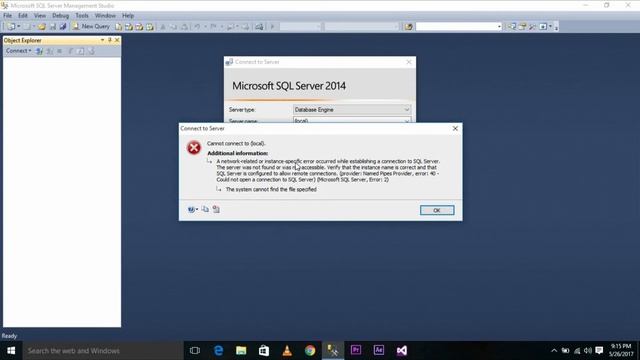Click the Analysis Services XMLA Query icon
Screen dimensions: 640x360
[x=150, y=27]
